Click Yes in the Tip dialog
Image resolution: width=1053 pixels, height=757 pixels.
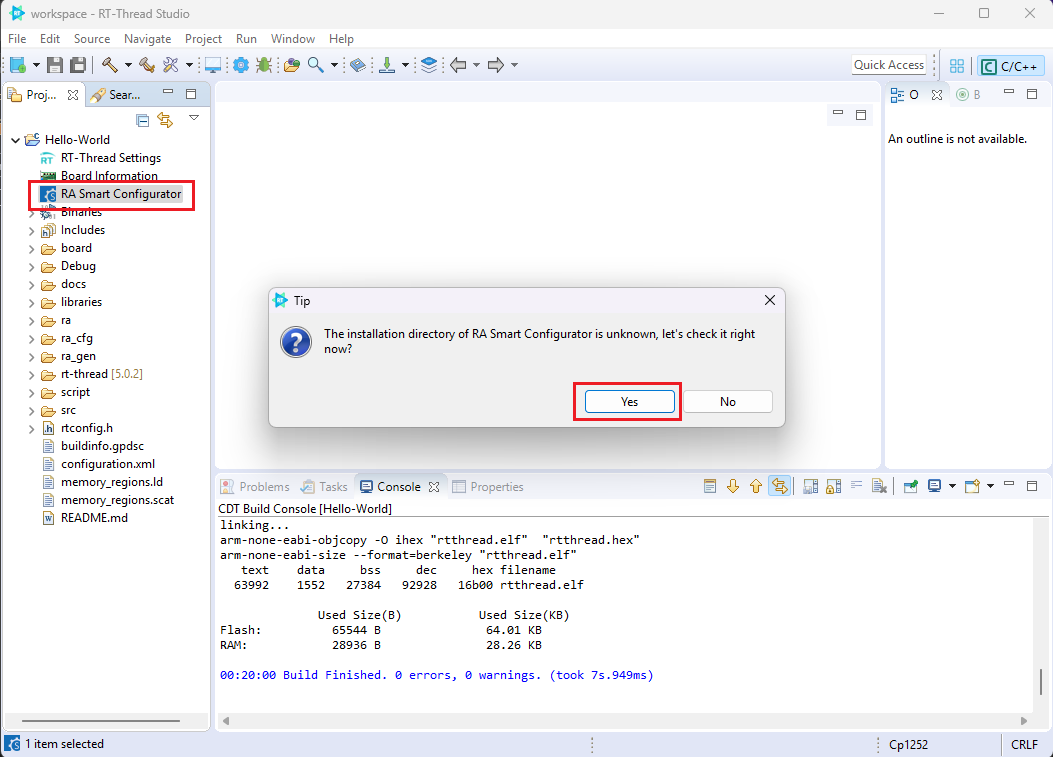point(629,401)
